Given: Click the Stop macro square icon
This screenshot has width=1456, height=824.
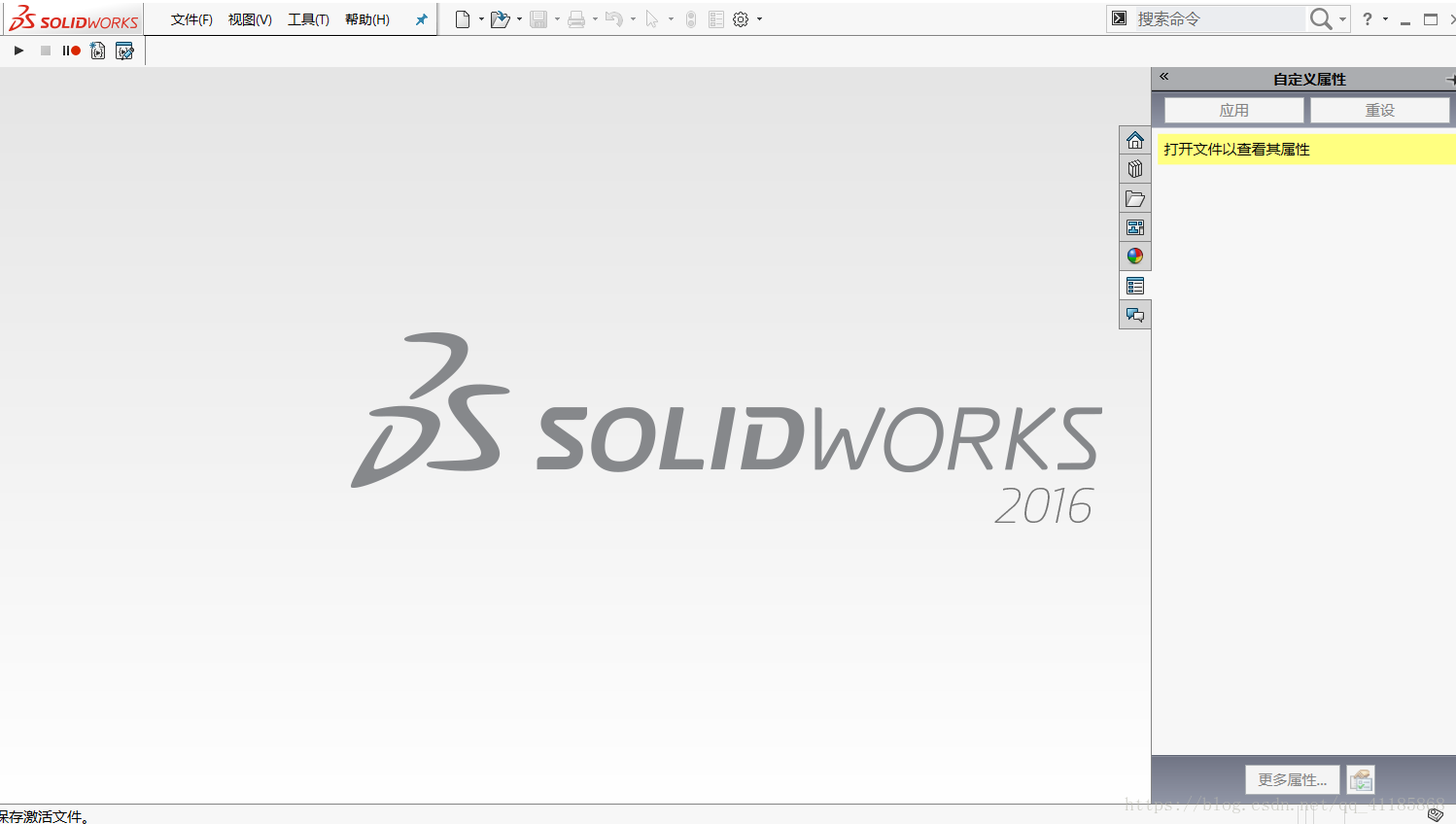Looking at the screenshot, I should coord(46,51).
